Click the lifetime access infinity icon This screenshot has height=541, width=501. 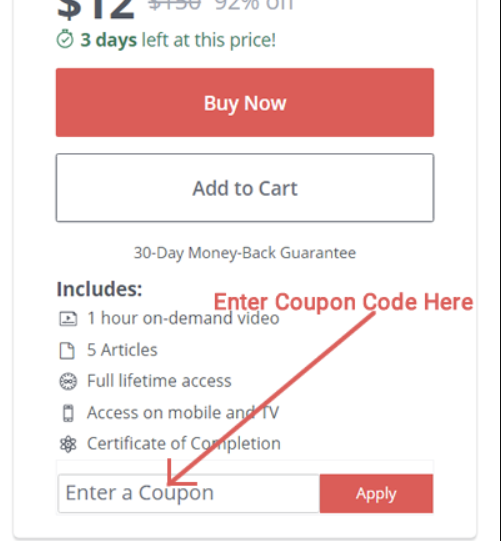coord(68,381)
